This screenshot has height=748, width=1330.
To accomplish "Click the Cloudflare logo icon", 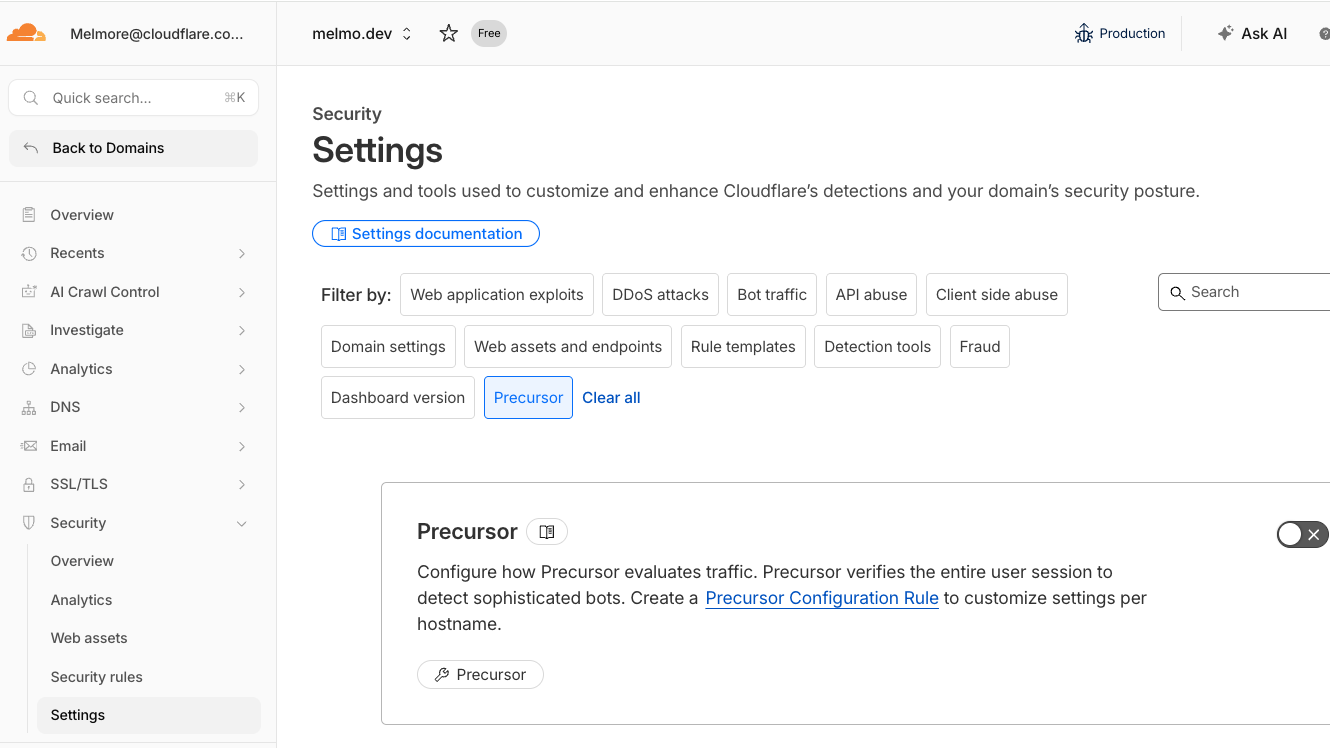I will [26, 33].
